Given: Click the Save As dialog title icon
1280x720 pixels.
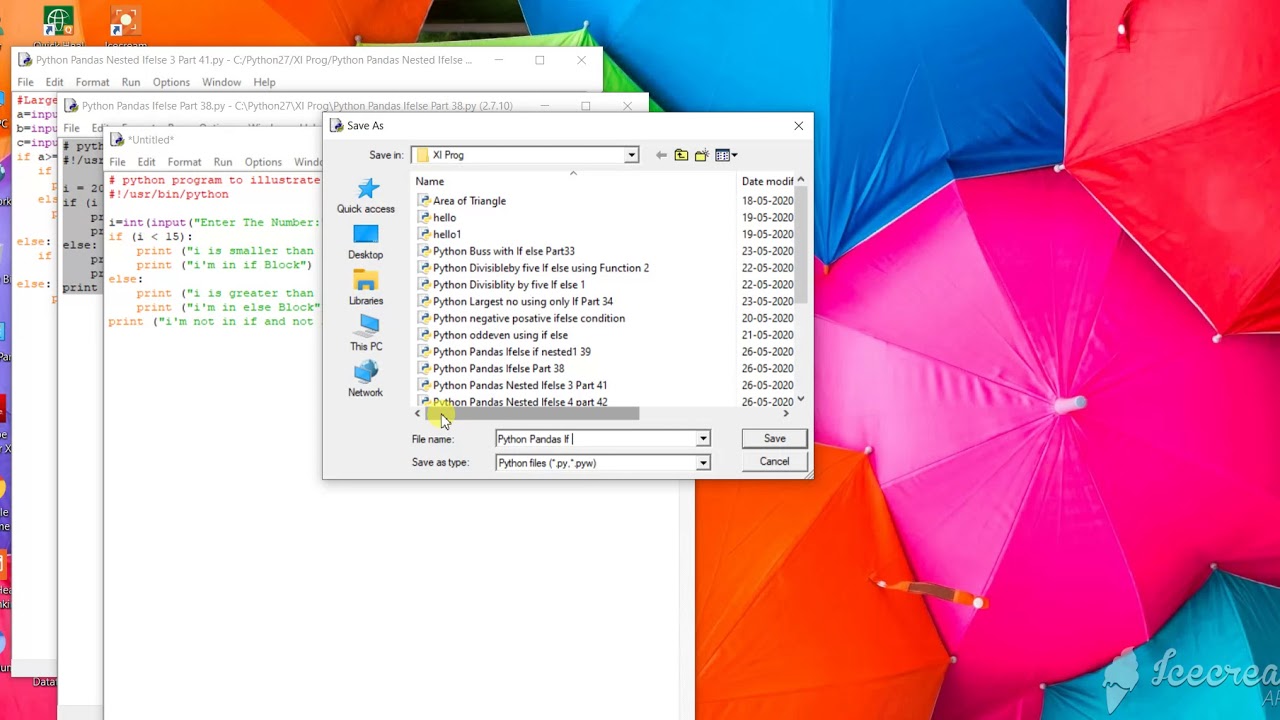Looking at the screenshot, I should point(336,126).
